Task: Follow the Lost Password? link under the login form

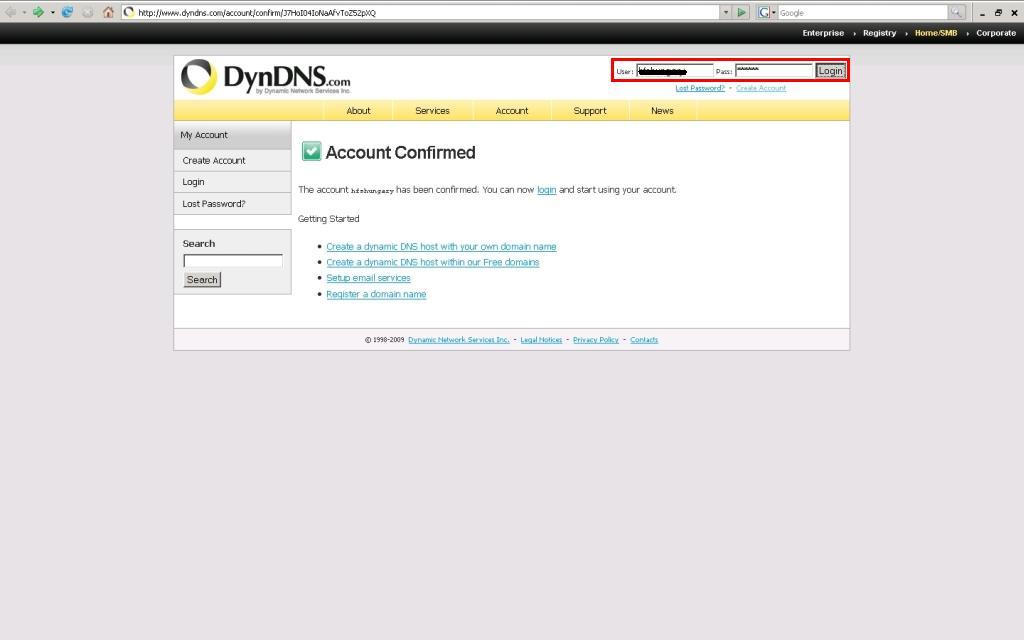Action: (x=700, y=88)
